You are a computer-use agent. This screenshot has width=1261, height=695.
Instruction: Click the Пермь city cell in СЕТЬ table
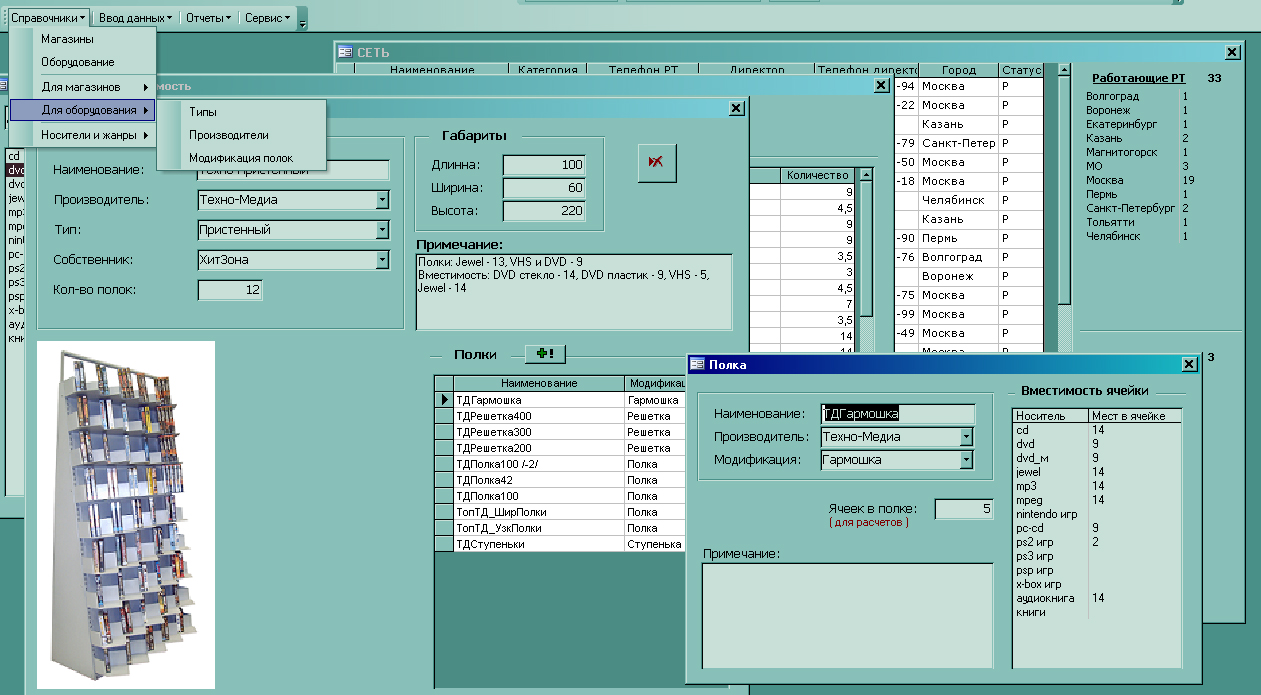pyautogui.click(x=958, y=238)
